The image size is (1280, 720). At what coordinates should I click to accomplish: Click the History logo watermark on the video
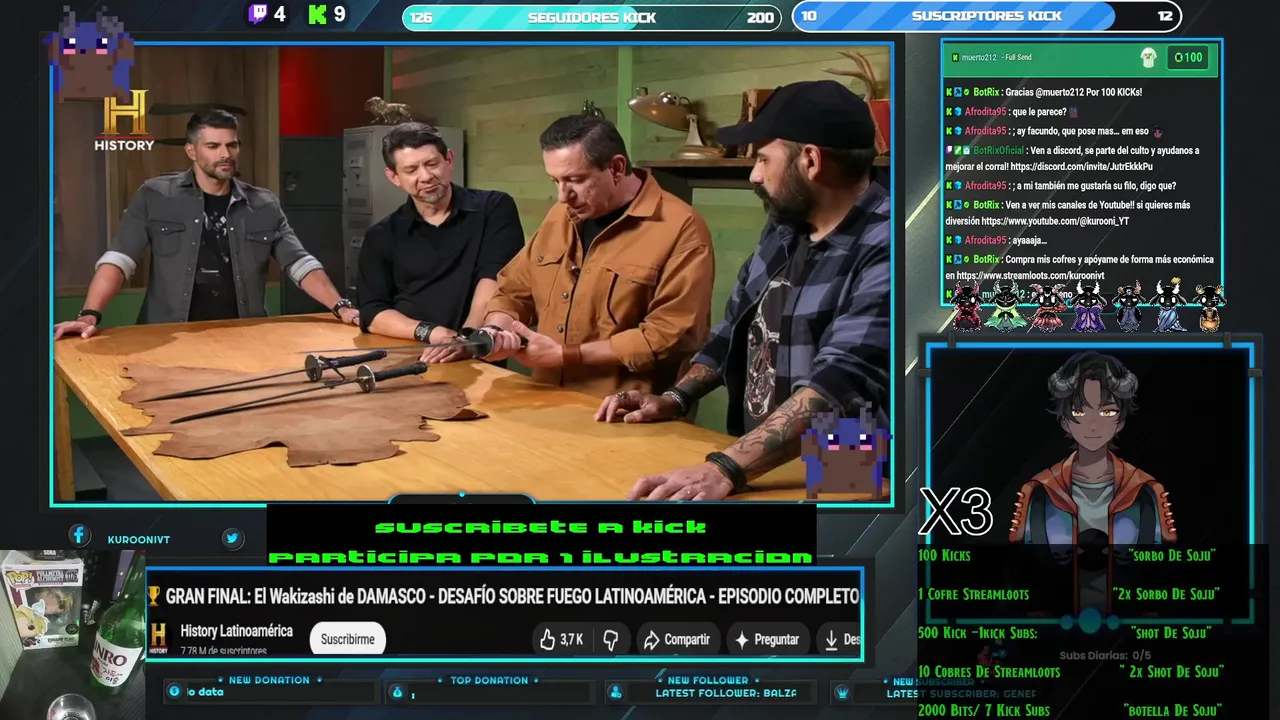tap(124, 121)
